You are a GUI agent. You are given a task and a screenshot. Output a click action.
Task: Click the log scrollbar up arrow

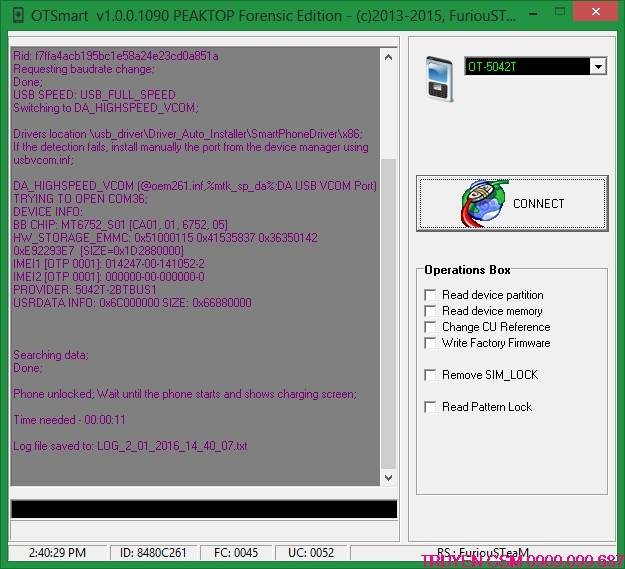[x=389, y=57]
